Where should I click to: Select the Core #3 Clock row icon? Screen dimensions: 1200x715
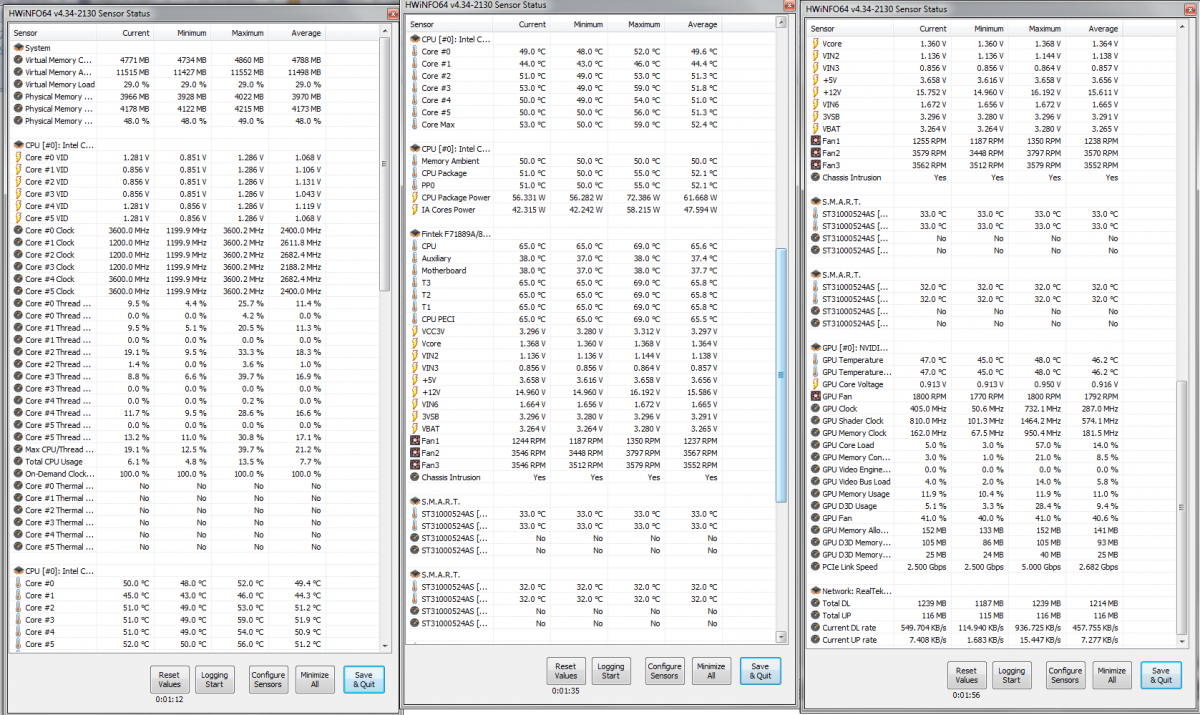(x=17, y=267)
